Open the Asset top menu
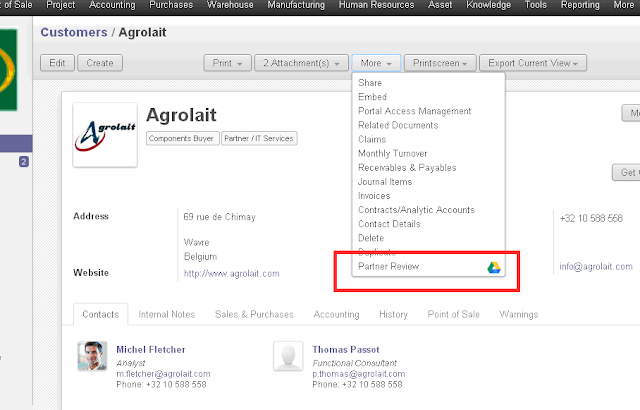The height and width of the screenshot is (410, 640). 440,5
